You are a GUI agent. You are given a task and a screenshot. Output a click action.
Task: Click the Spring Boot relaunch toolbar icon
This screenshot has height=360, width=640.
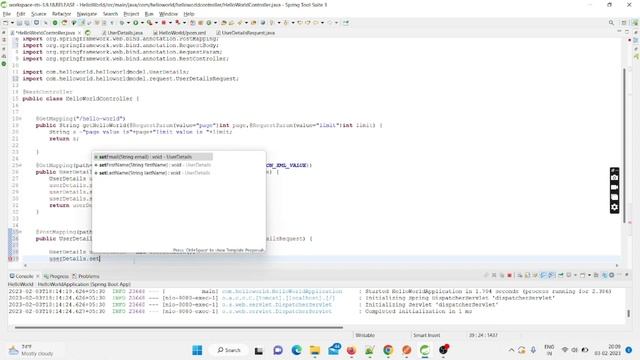pyautogui.click(x=64, y=23)
